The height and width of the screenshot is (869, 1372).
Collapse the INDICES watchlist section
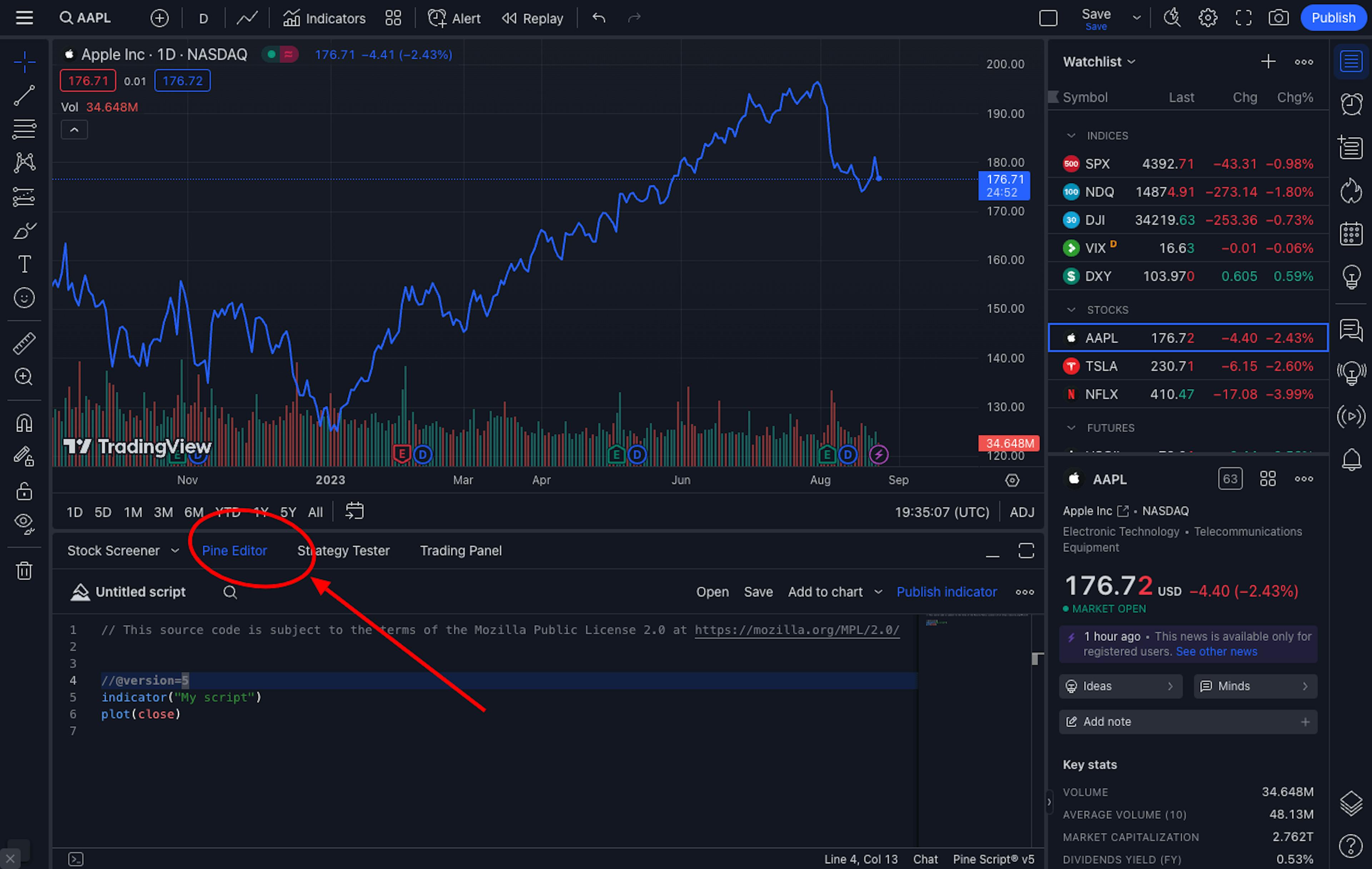[1071, 136]
